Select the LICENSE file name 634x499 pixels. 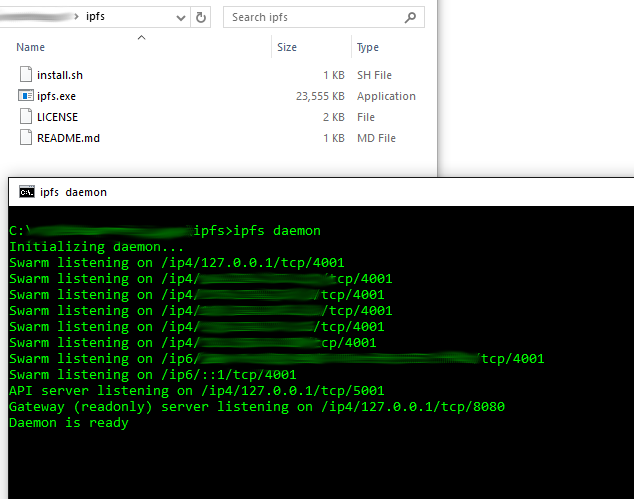(57, 117)
